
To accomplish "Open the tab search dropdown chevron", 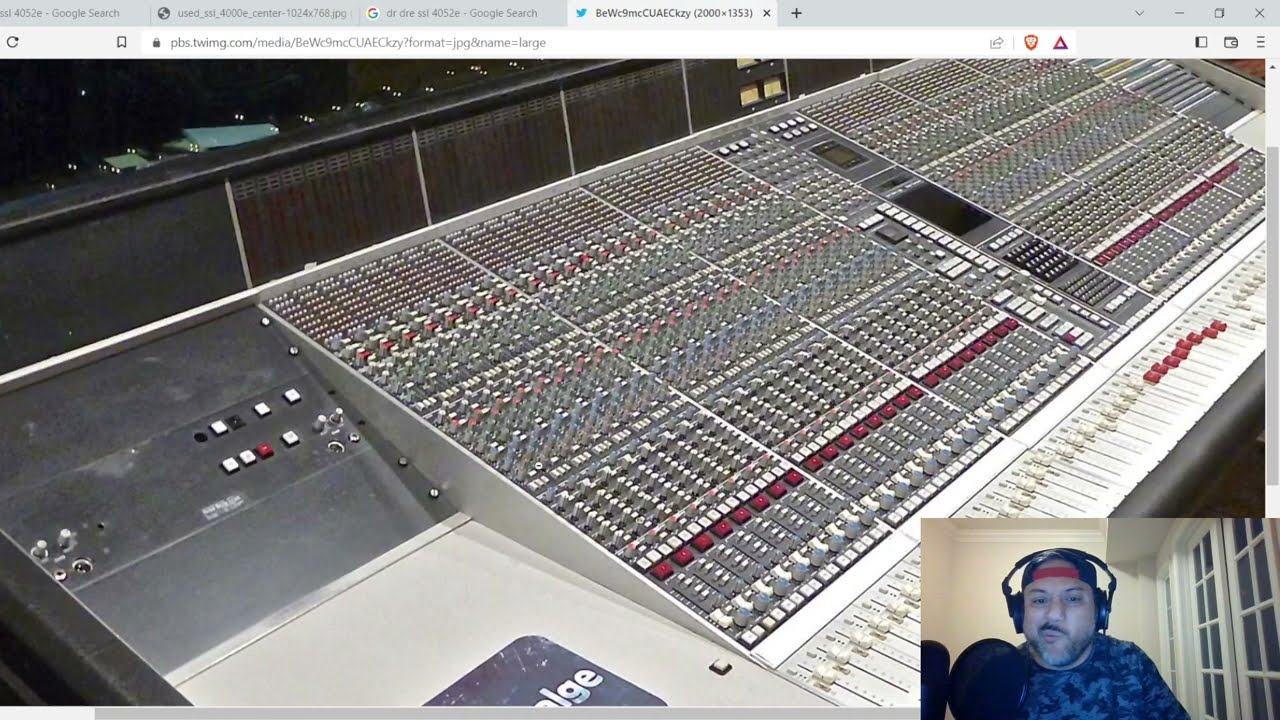I will pyautogui.click(x=1139, y=13).
